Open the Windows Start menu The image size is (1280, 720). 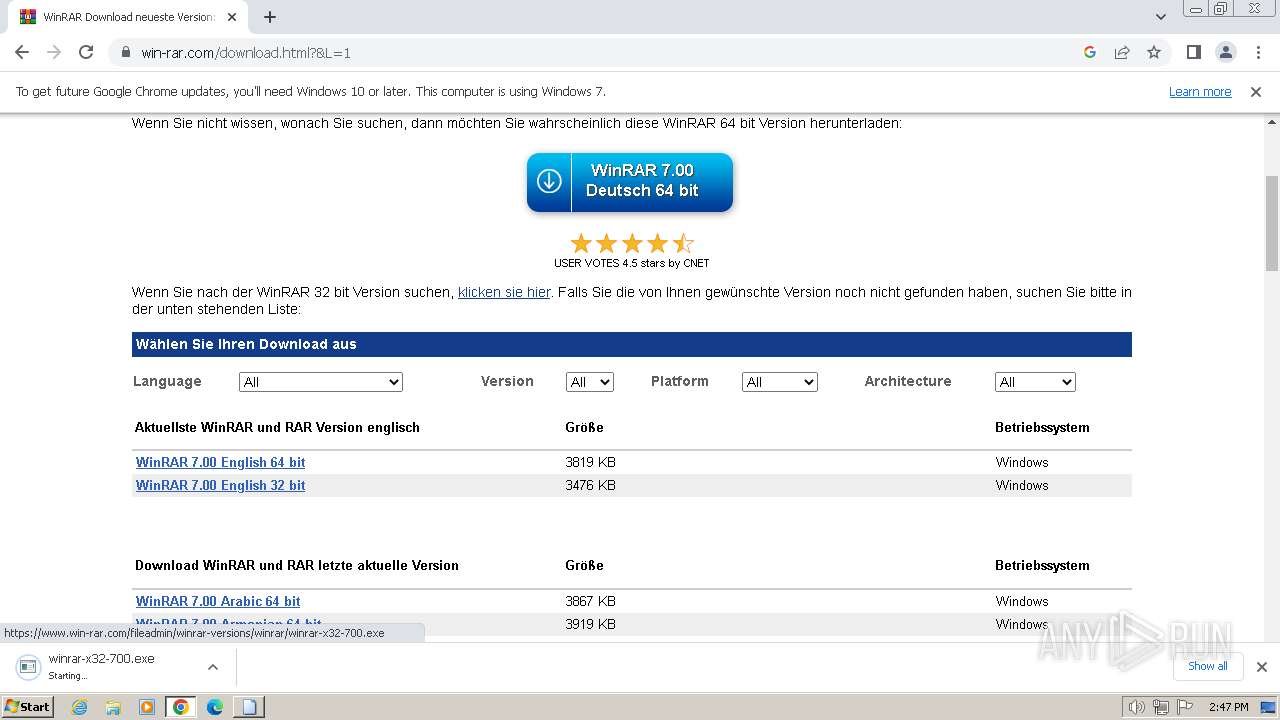(28, 707)
